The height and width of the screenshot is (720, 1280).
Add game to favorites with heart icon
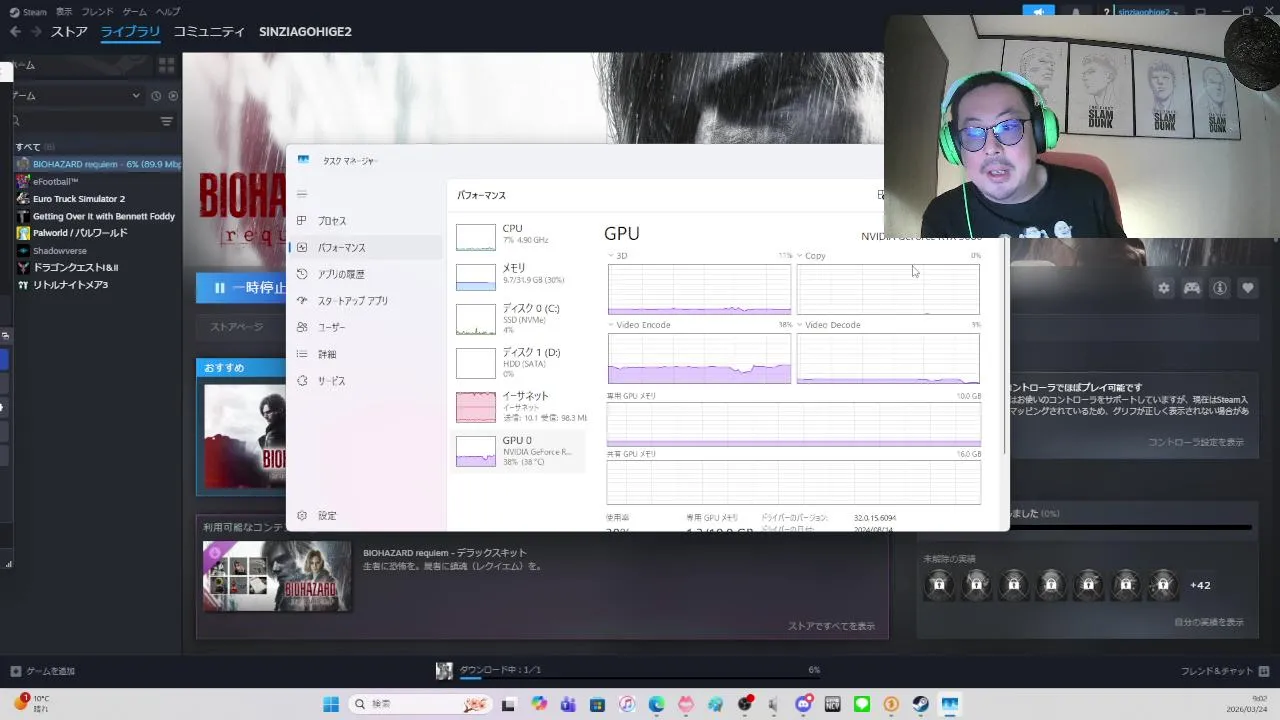click(1248, 288)
